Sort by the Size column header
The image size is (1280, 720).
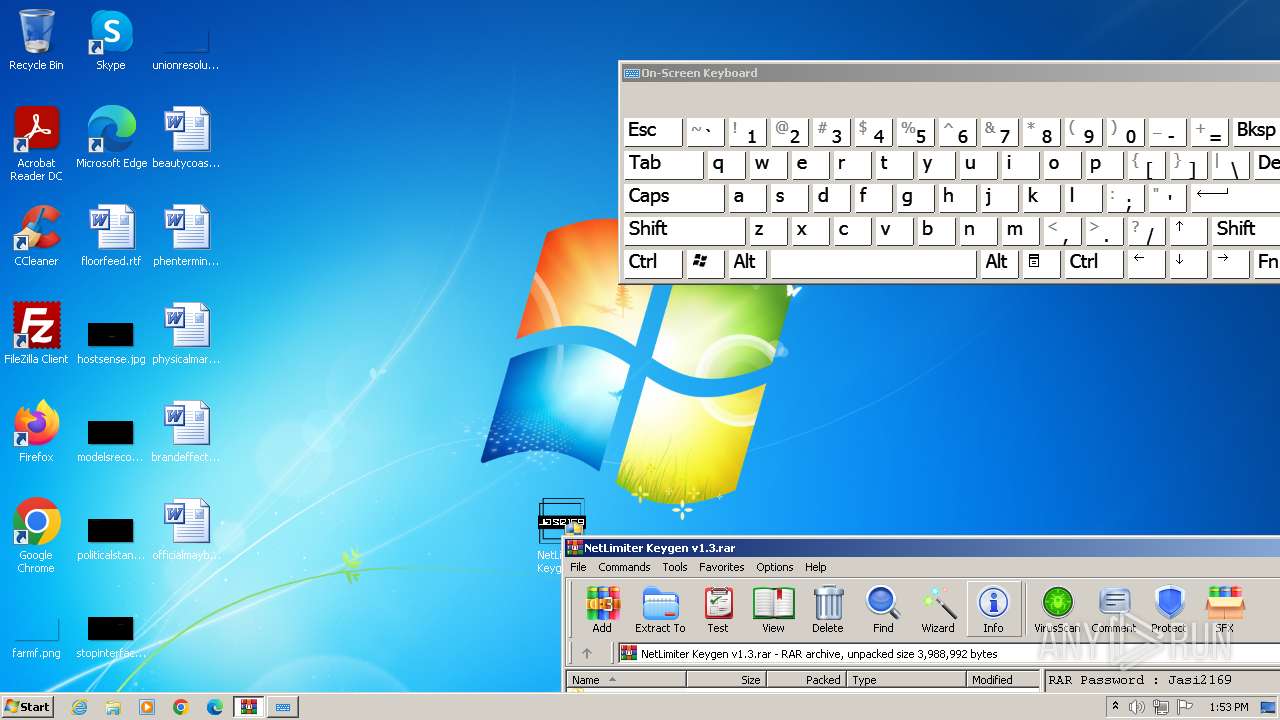point(726,680)
